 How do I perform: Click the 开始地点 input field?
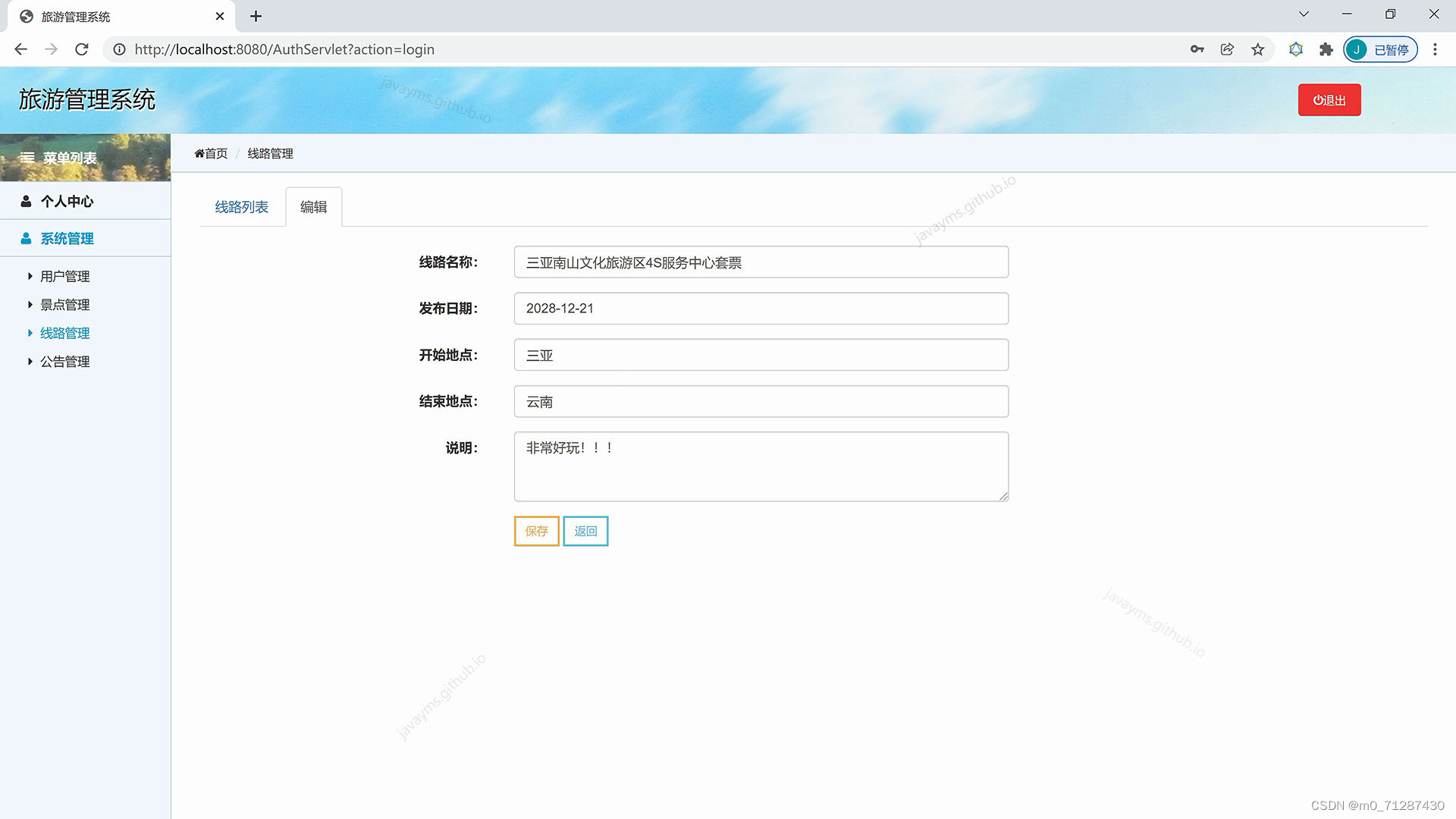[x=761, y=355]
